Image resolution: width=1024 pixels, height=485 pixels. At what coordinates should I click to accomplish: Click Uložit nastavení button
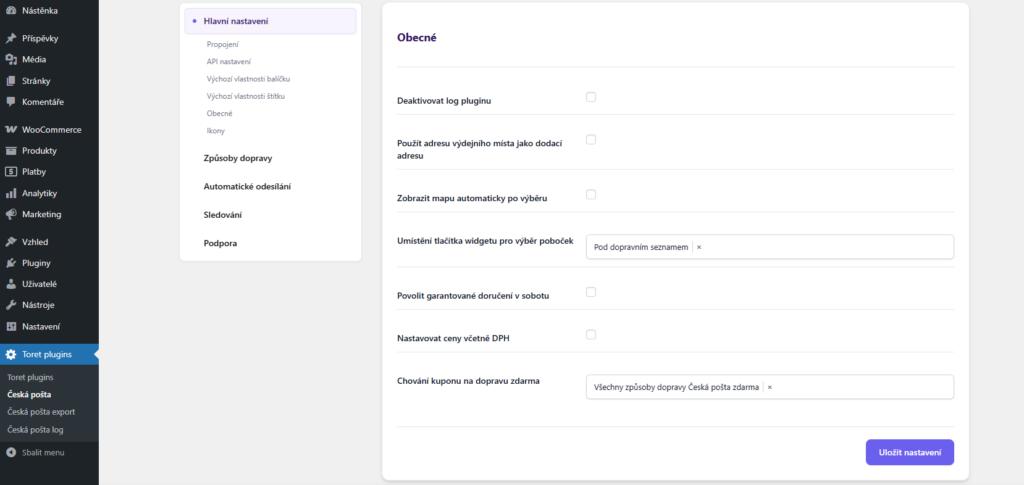pos(910,452)
